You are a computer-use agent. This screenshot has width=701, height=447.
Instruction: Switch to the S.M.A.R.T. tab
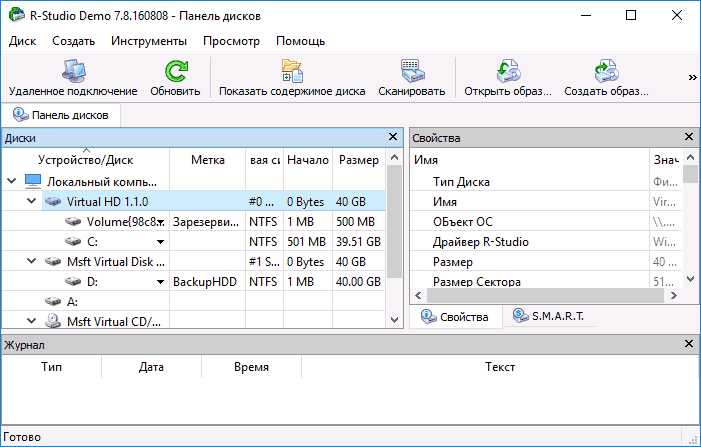point(548,316)
